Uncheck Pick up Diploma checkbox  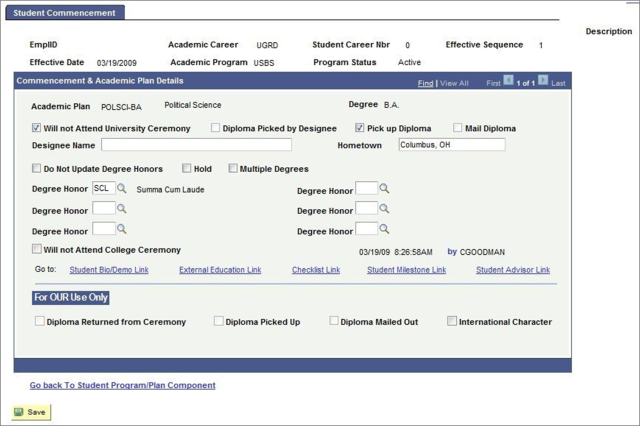tap(359, 128)
